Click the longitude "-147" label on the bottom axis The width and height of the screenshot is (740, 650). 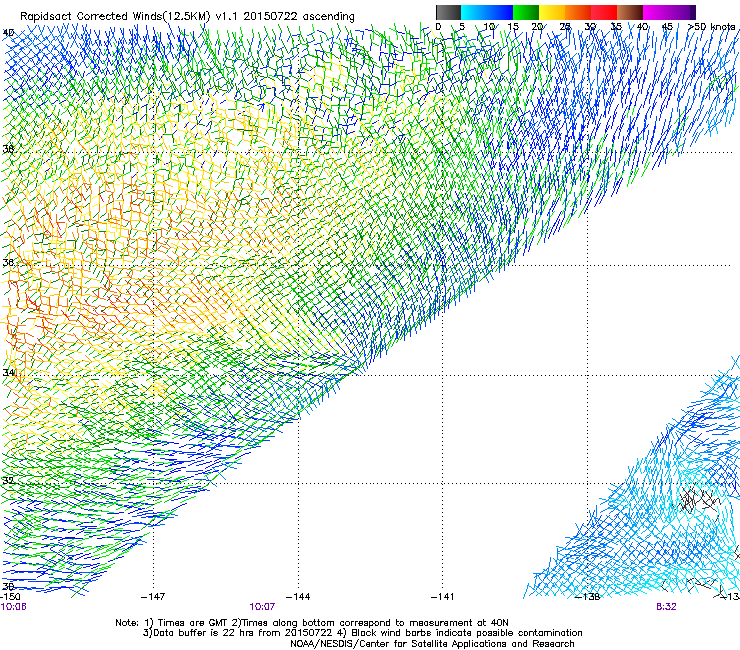[x=153, y=597]
